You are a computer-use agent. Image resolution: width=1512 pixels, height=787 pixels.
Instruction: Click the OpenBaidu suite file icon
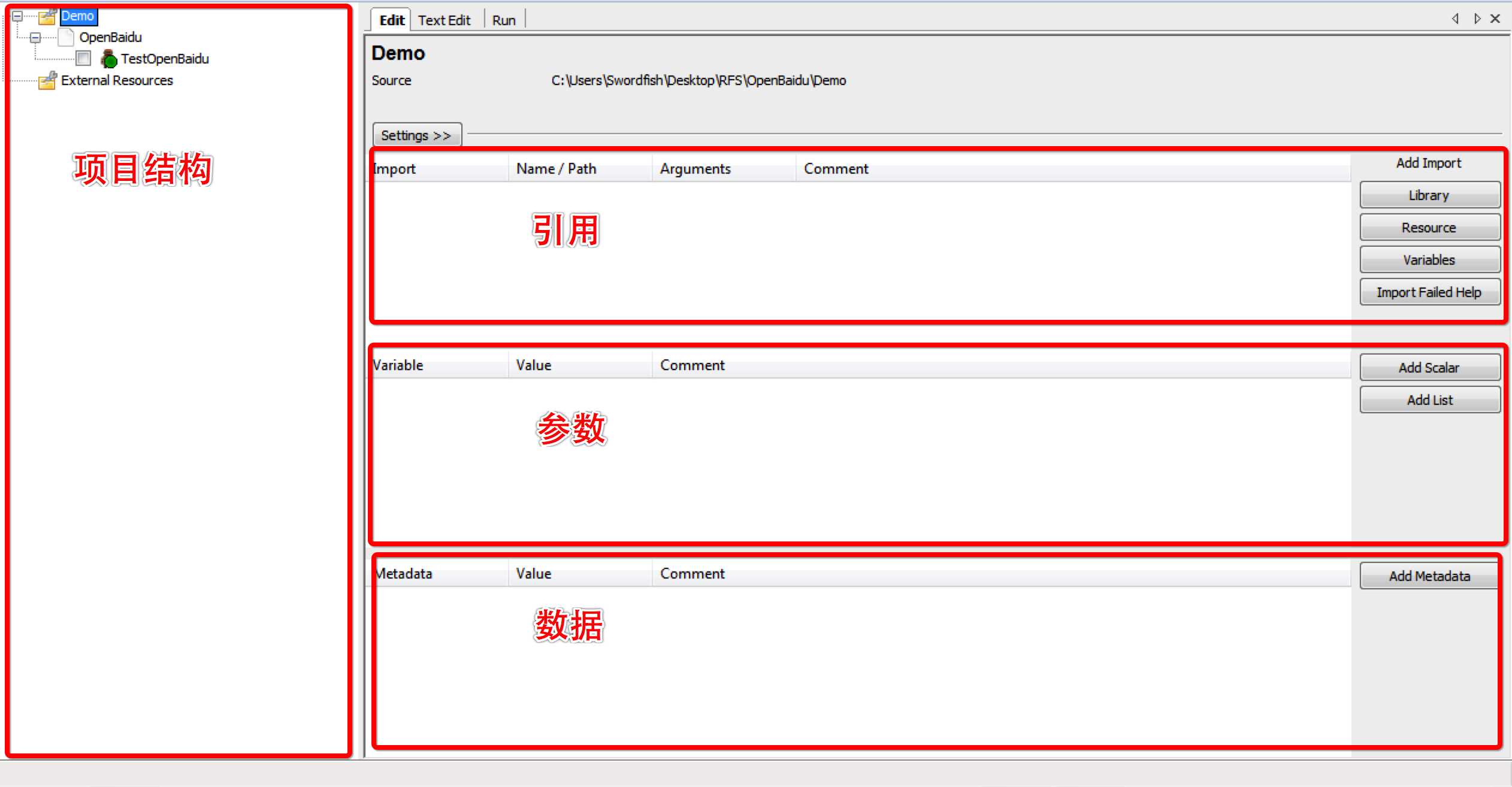(66, 37)
